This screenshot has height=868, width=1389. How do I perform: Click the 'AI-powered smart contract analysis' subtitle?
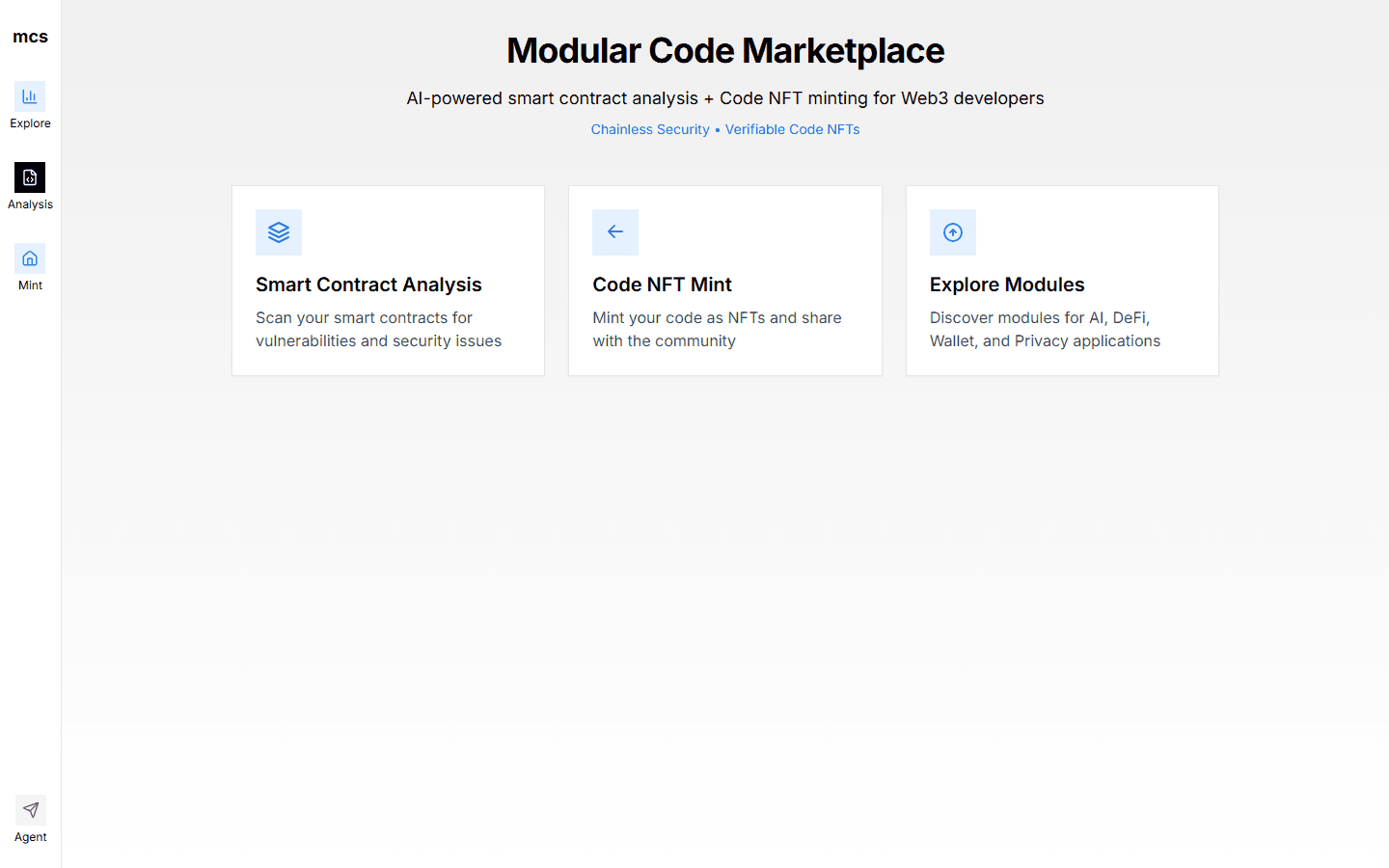(725, 98)
